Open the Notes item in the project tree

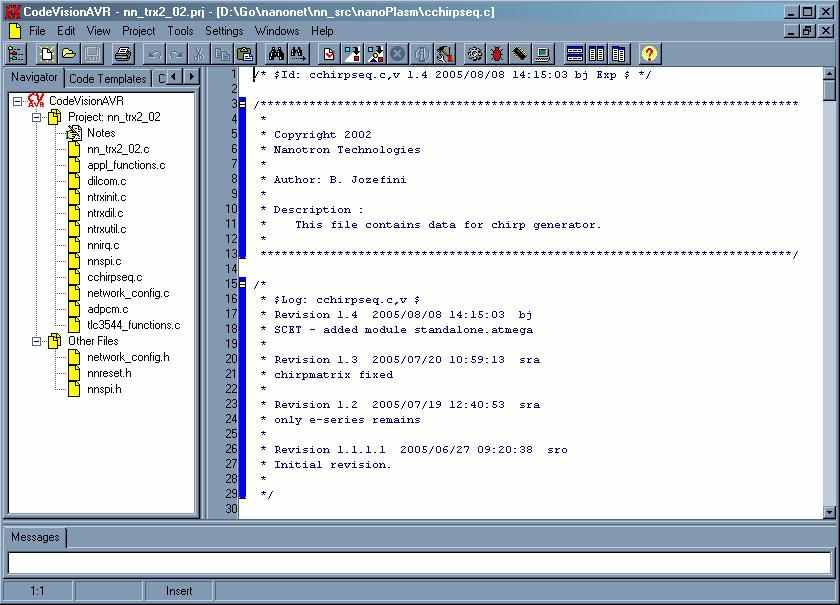[101, 133]
